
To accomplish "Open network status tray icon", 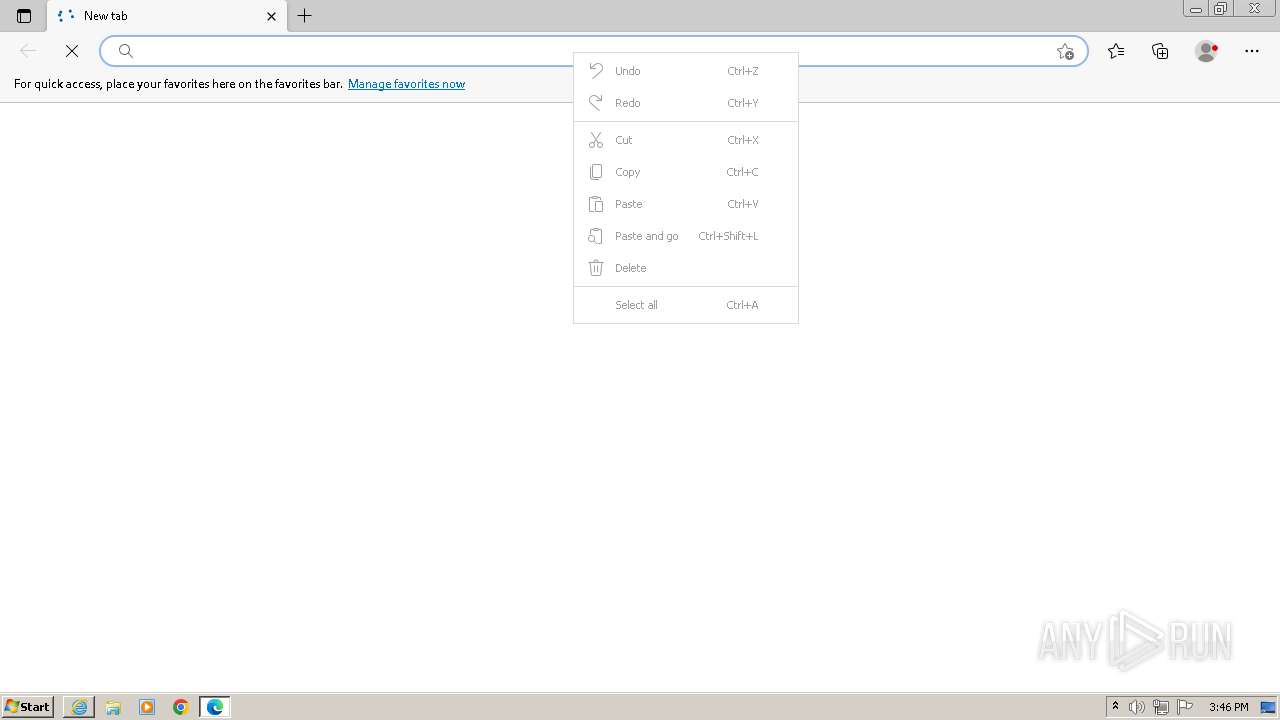I will (1161, 707).
